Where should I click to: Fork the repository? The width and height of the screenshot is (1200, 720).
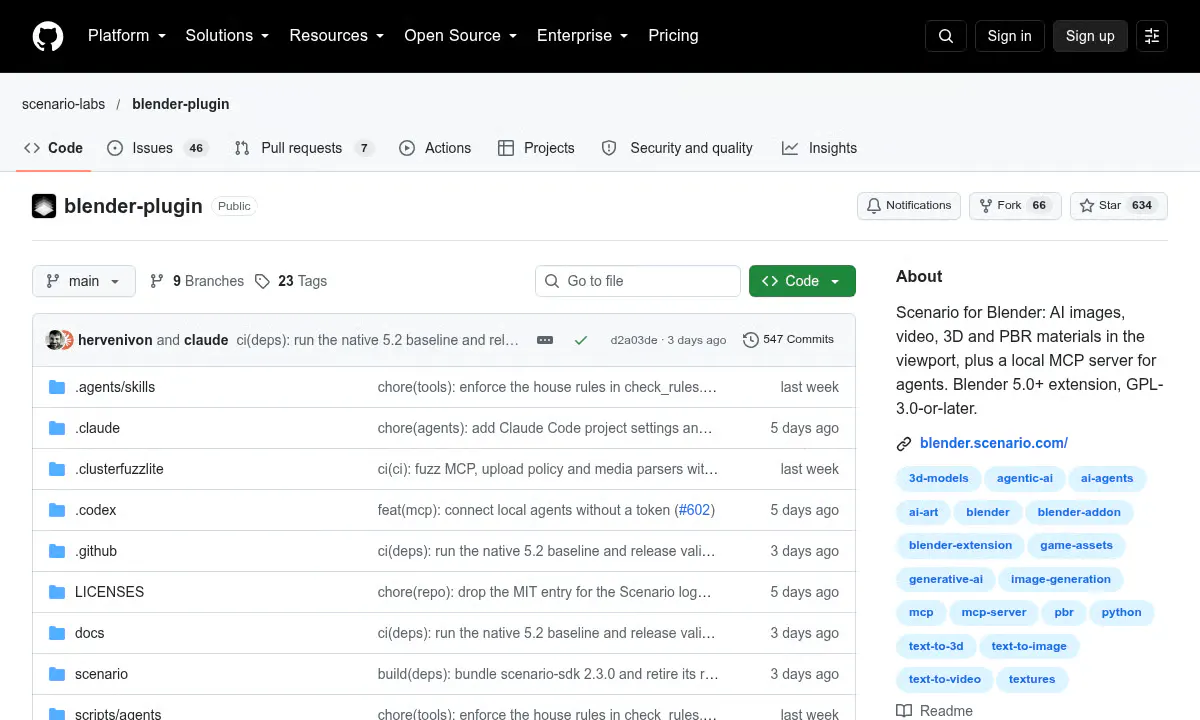click(x=1015, y=206)
